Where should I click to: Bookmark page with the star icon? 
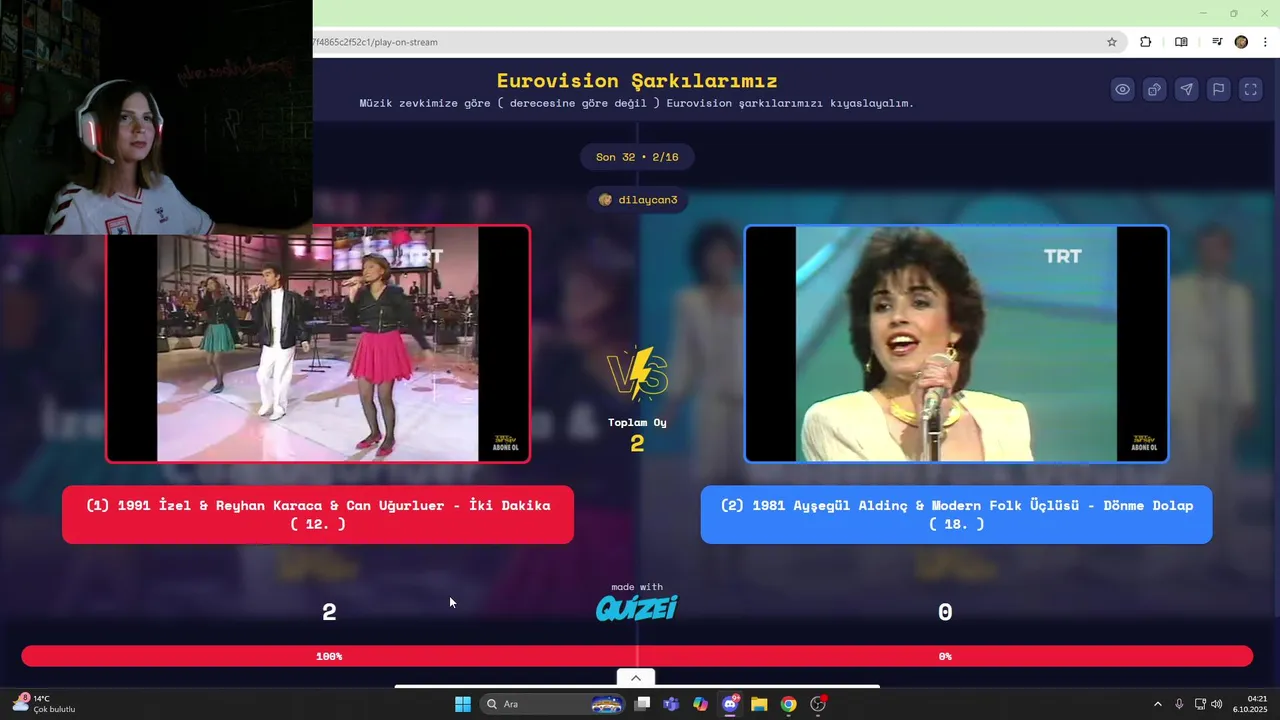click(1111, 42)
